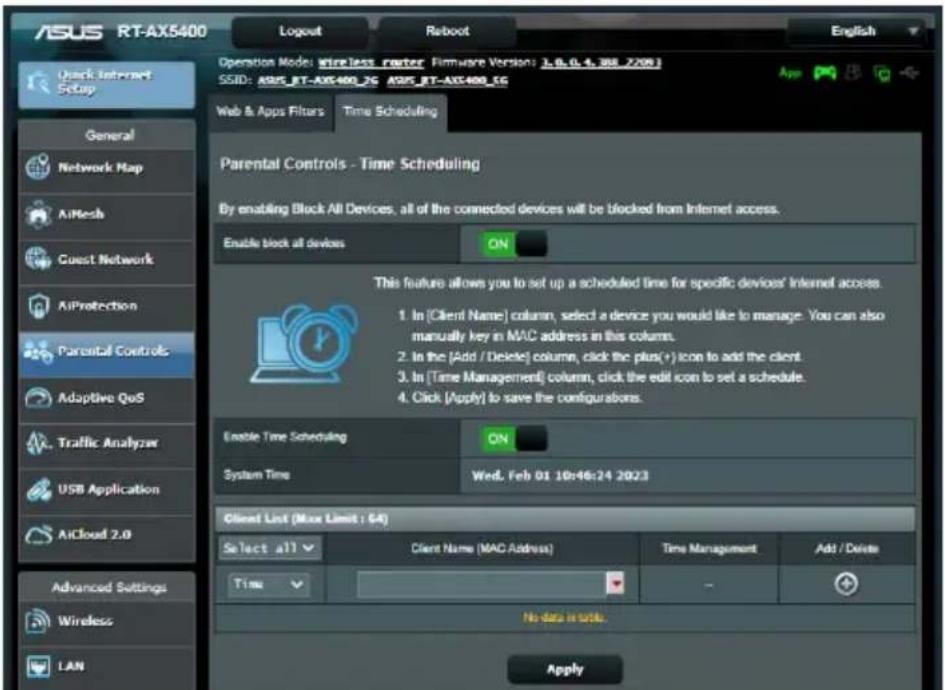
Task: Click the Reboot button
Action: [447, 31]
